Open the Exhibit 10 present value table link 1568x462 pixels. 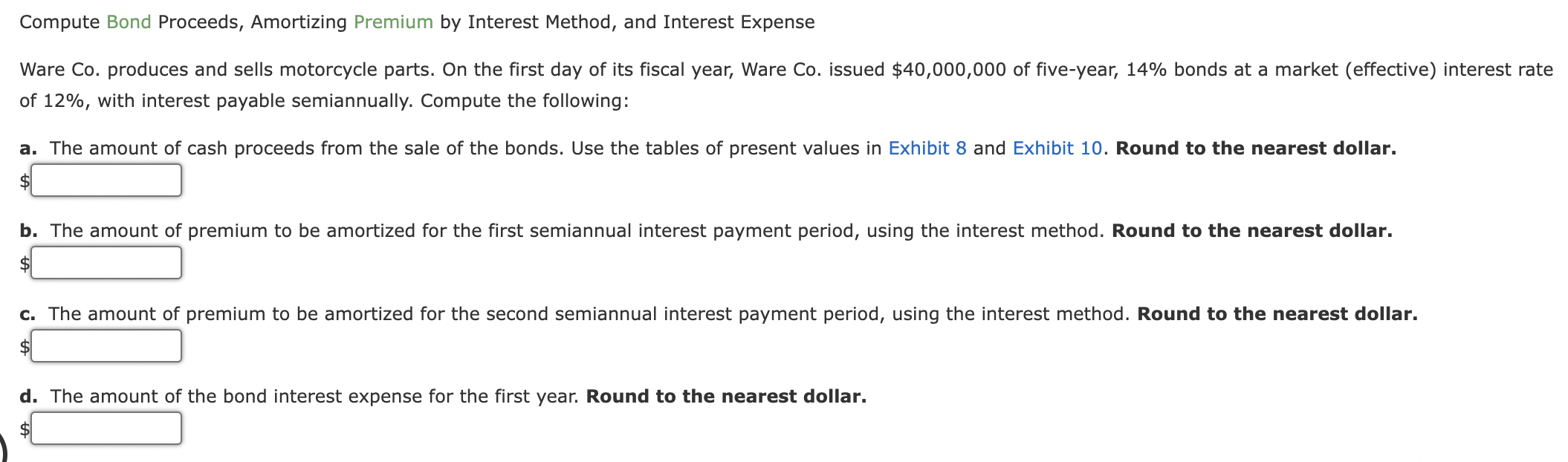(1054, 149)
